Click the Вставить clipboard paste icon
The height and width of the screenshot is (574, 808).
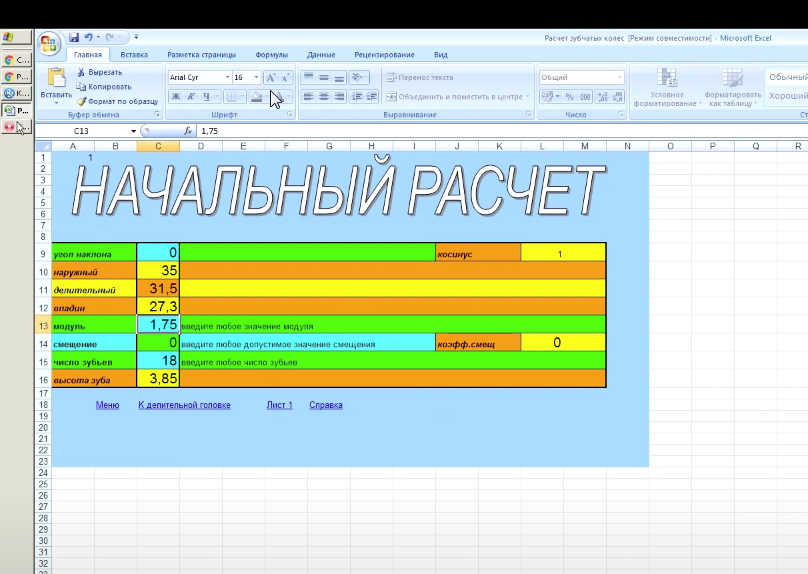pyautogui.click(x=56, y=77)
